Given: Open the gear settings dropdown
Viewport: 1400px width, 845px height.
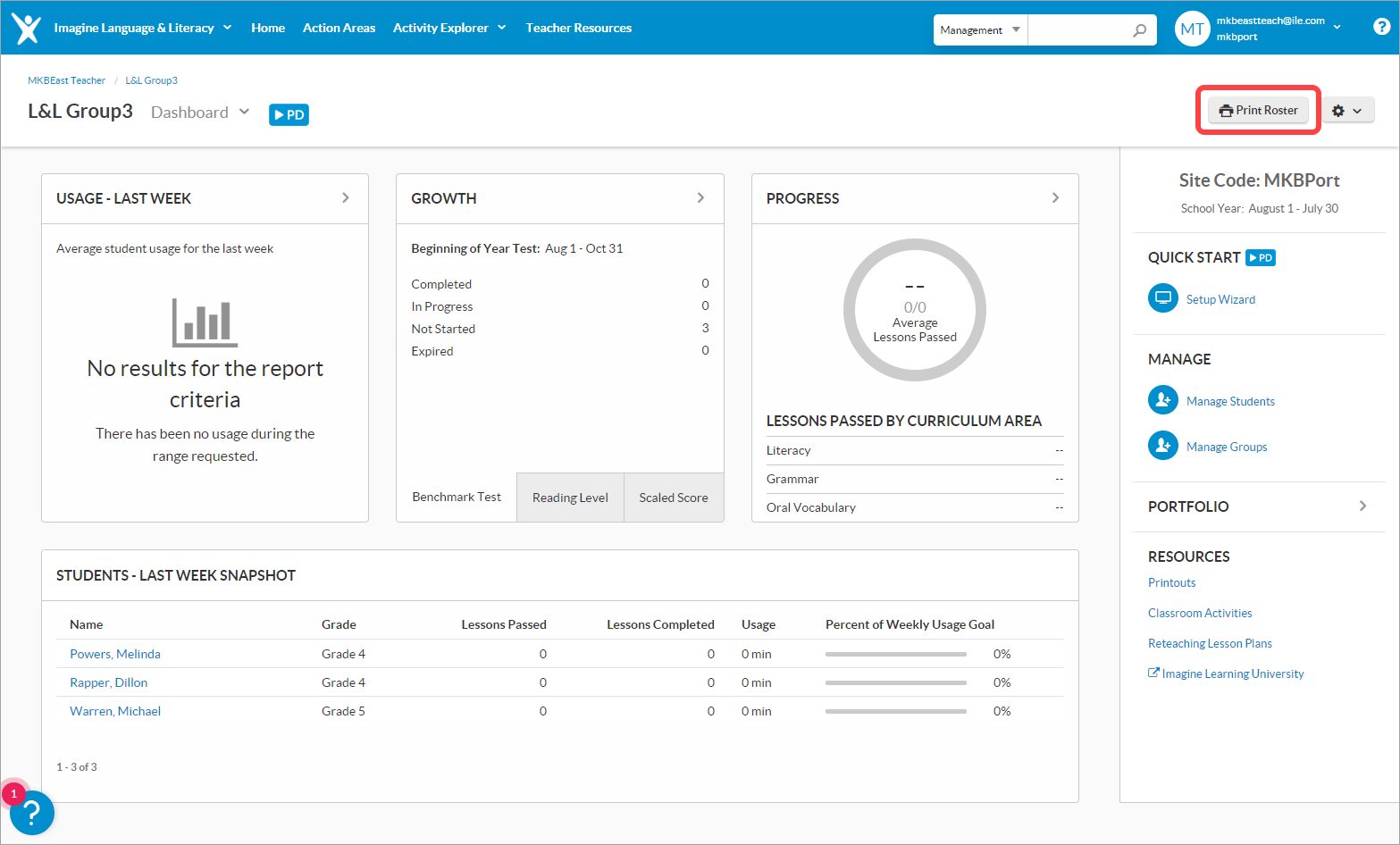Looking at the screenshot, I should pyautogui.click(x=1346, y=111).
